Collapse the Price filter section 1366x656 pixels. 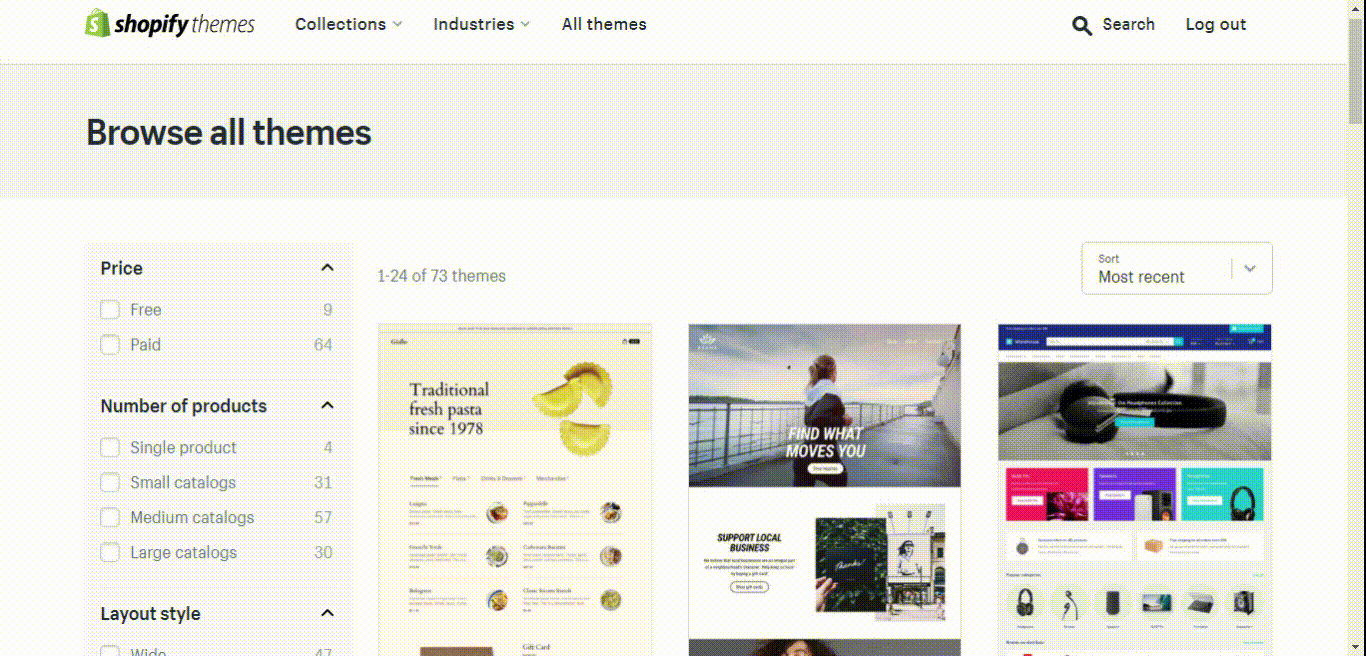tap(327, 268)
